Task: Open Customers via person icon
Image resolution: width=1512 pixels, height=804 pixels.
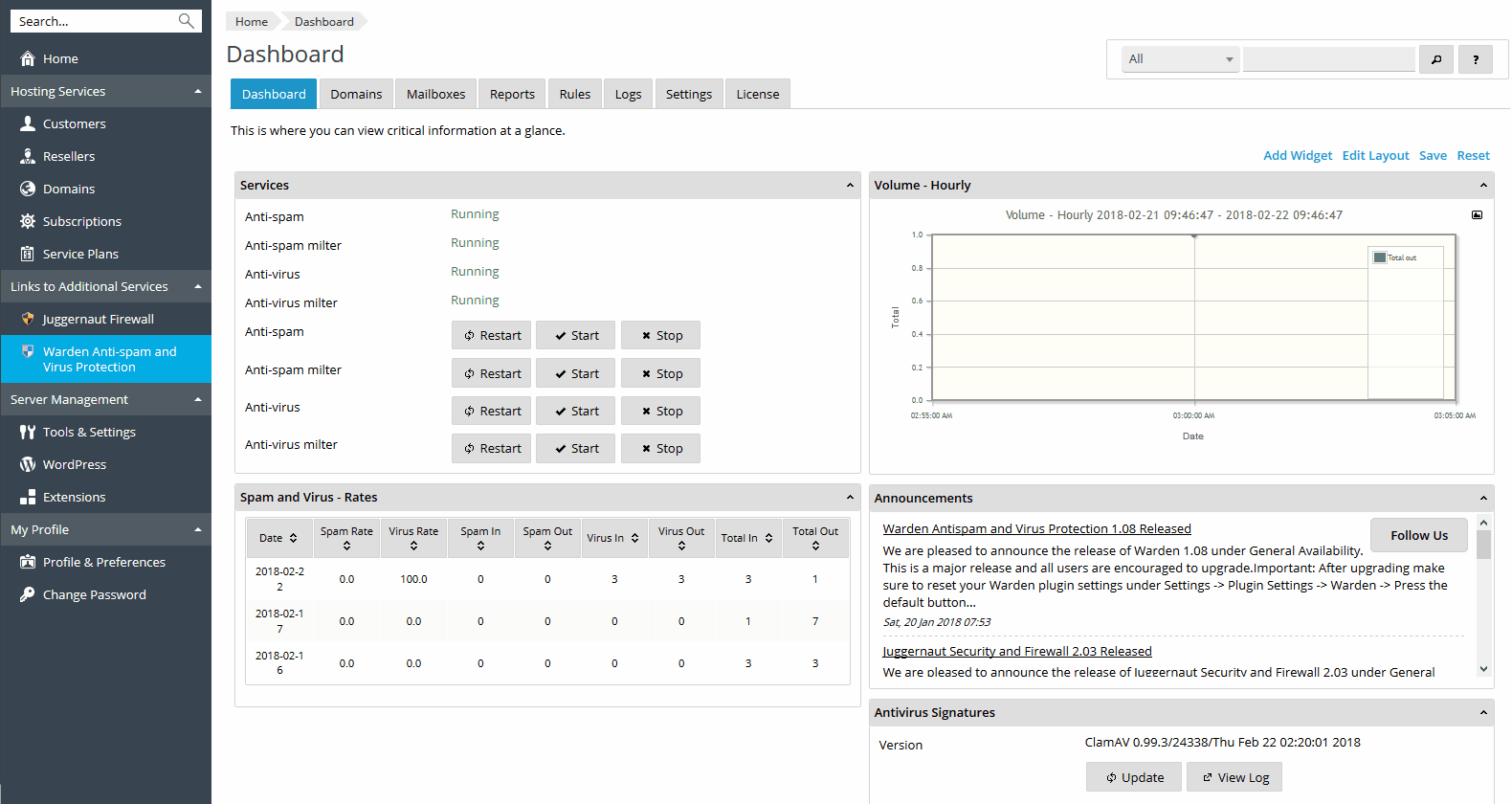Action: pos(28,123)
